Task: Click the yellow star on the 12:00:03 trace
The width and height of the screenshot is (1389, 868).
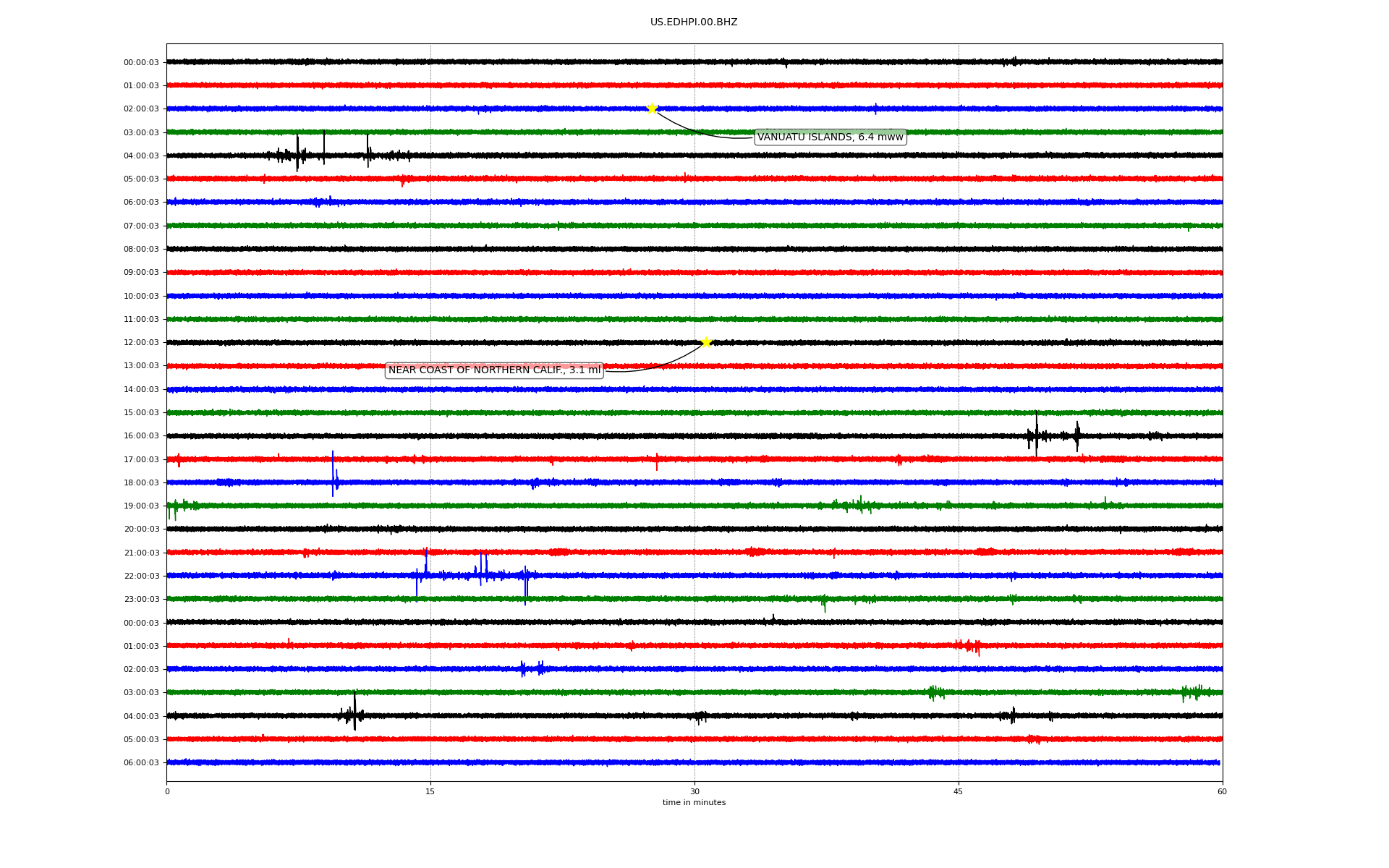Action: point(706,342)
